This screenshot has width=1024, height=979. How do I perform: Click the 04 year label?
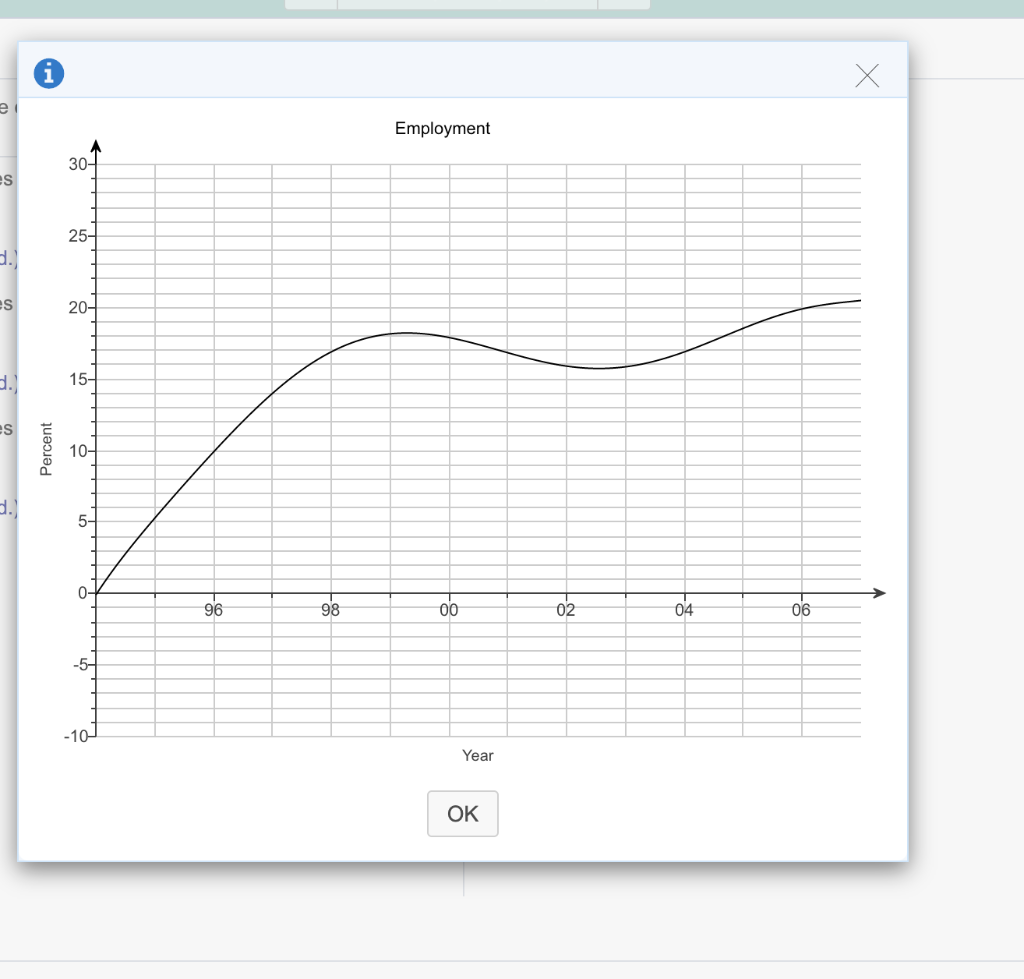[x=682, y=610]
